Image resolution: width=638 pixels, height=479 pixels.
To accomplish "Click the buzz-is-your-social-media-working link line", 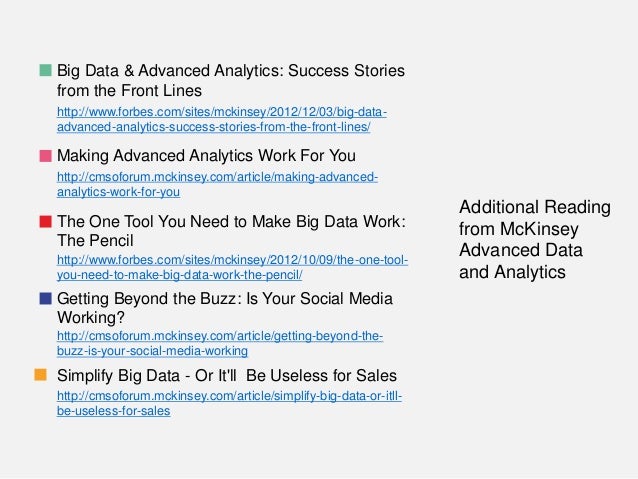I will (x=152, y=351).
